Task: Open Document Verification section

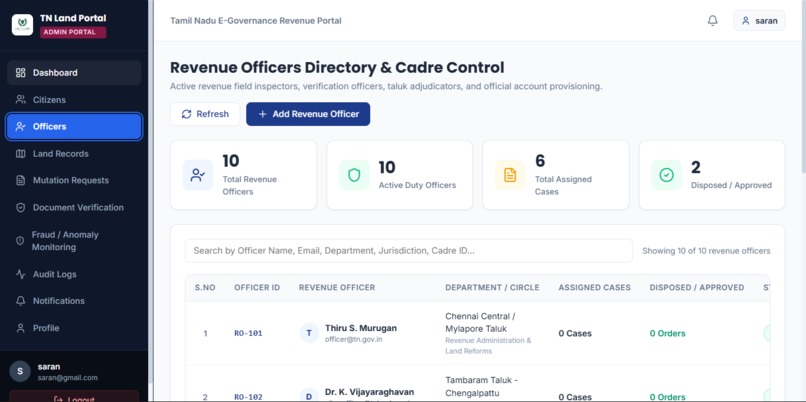Action: pyautogui.click(x=74, y=208)
